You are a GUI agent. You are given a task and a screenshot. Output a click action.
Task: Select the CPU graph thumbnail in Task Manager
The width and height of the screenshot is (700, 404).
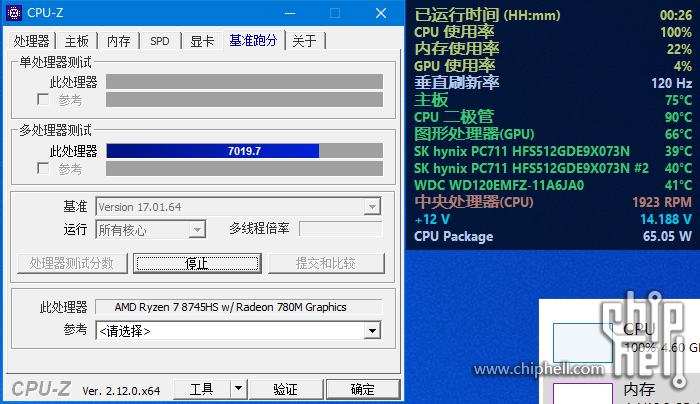tap(583, 342)
